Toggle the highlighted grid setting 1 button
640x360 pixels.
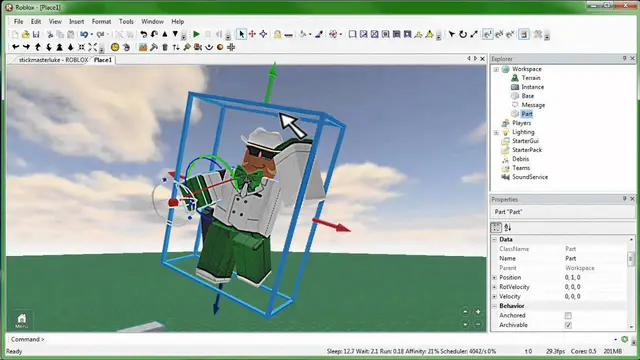pyautogui.click(x=487, y=34)
